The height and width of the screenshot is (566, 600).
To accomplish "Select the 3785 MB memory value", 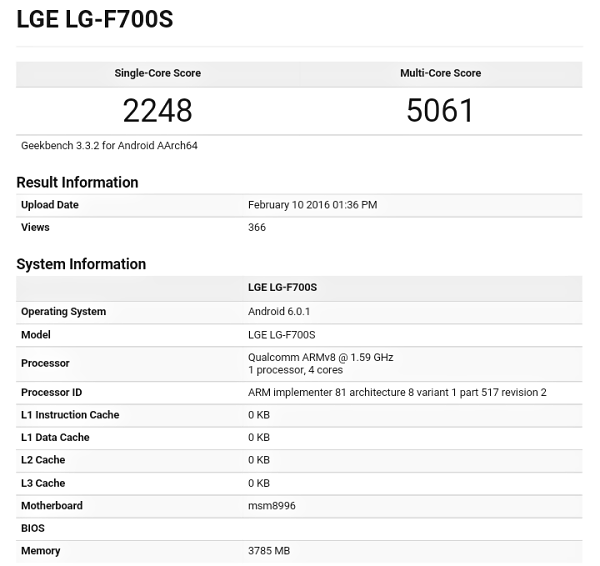I will coord(268,551).
